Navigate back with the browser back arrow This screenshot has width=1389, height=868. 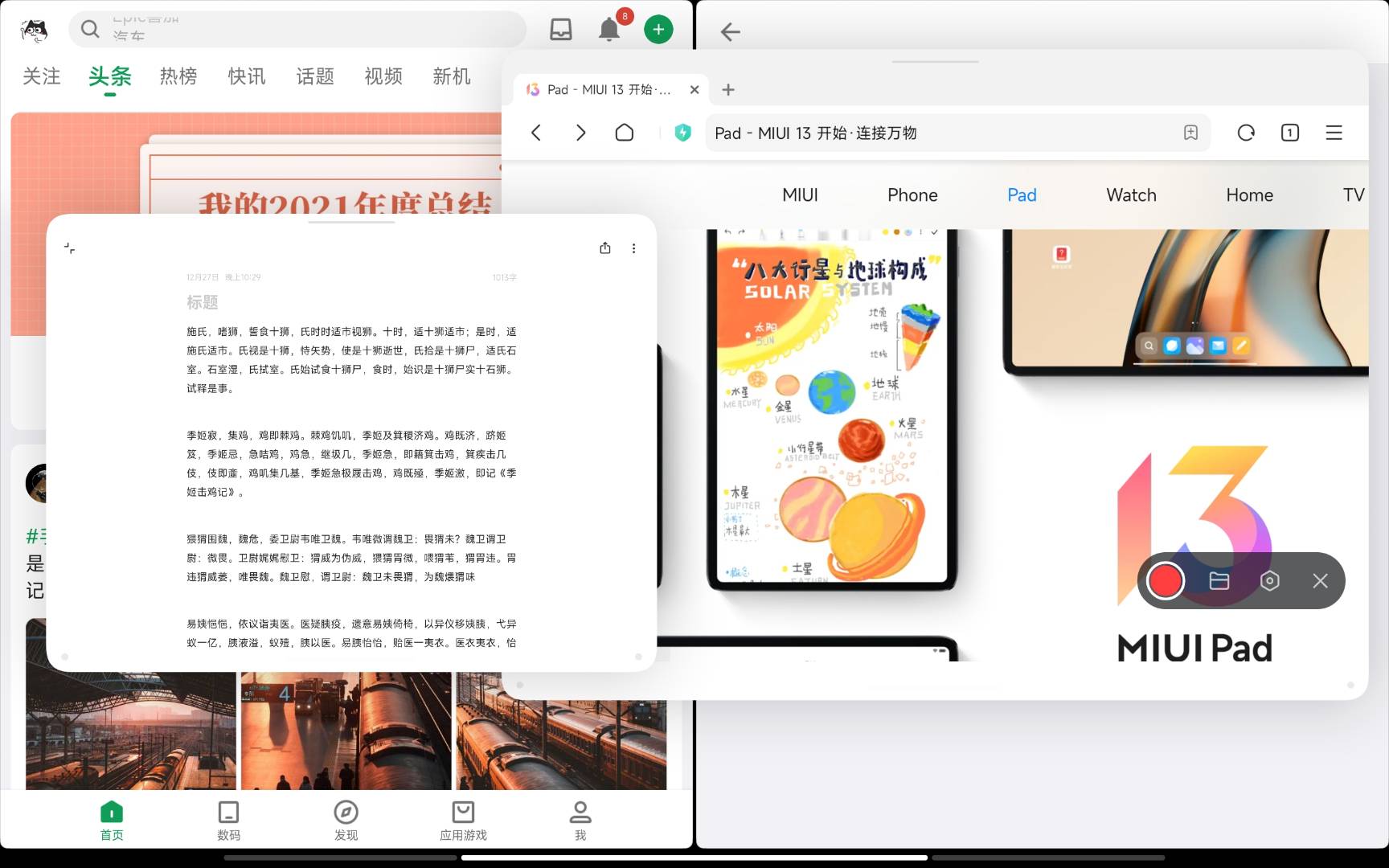536,133
